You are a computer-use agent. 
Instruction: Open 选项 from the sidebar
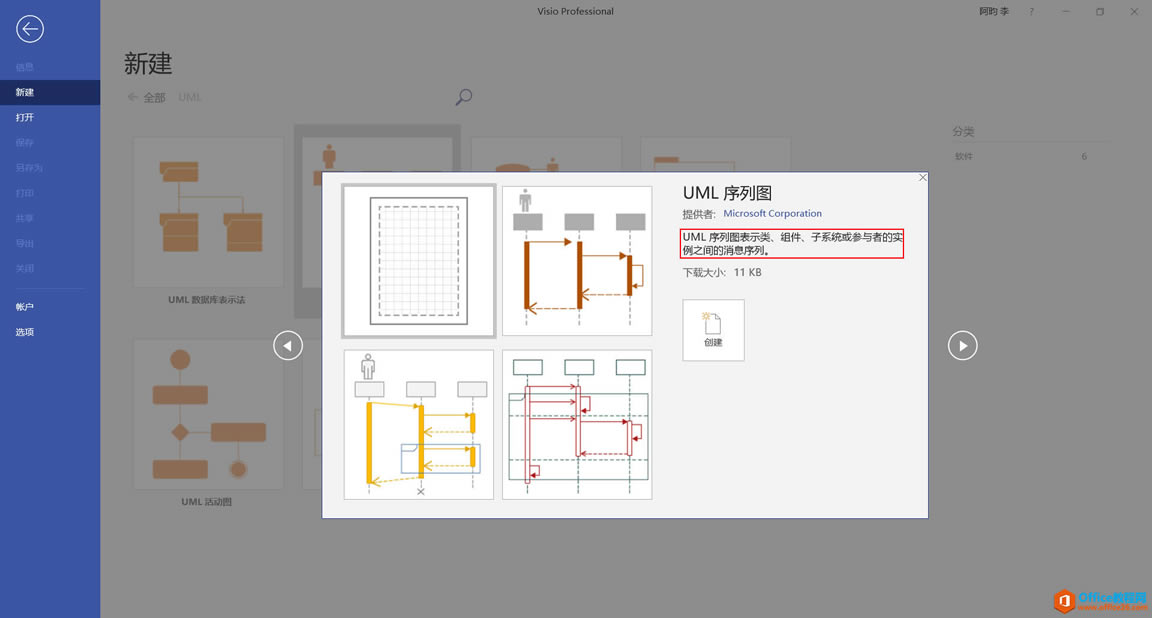tap(24, 331)
